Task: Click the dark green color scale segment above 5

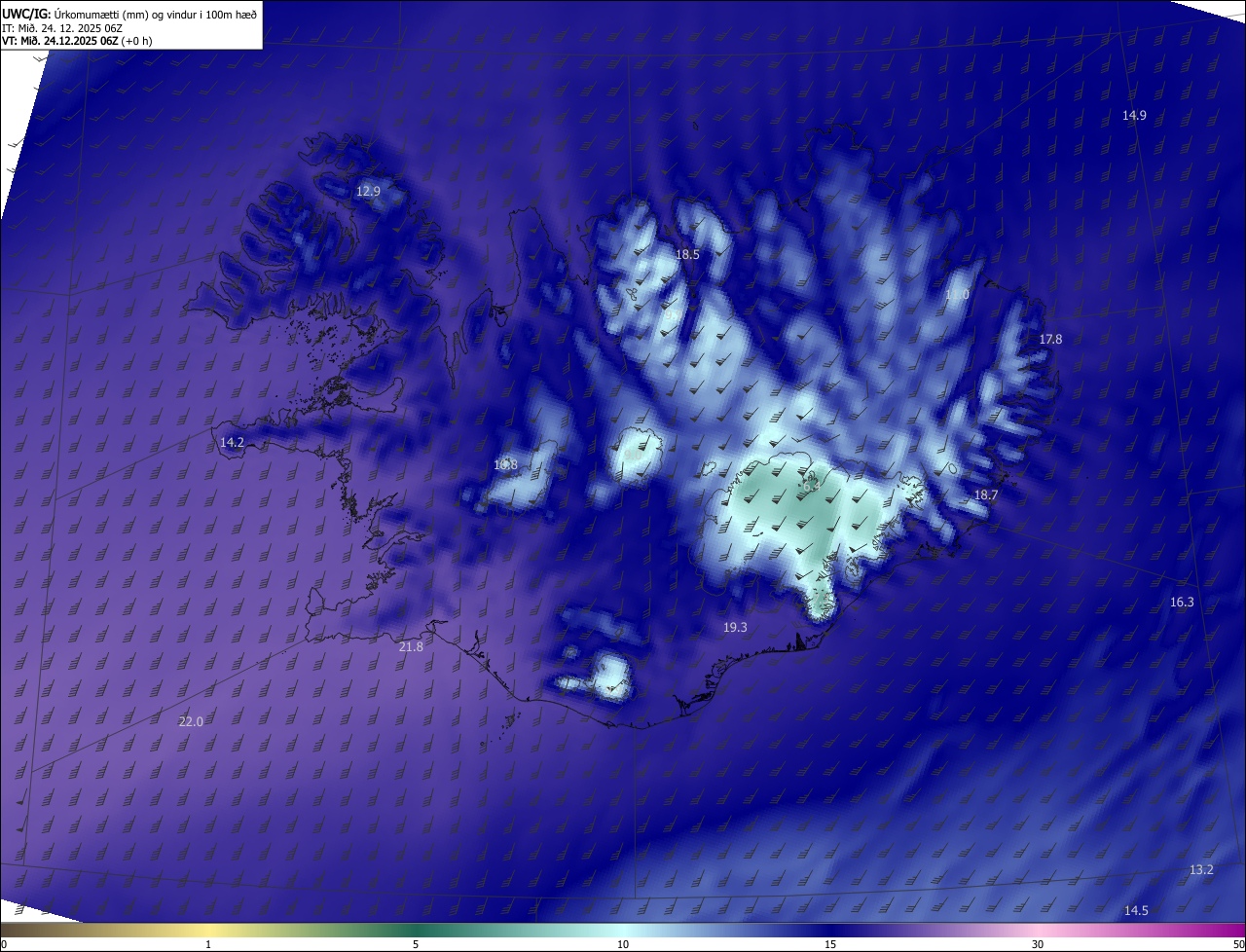Action: click(x=416, y=930)
